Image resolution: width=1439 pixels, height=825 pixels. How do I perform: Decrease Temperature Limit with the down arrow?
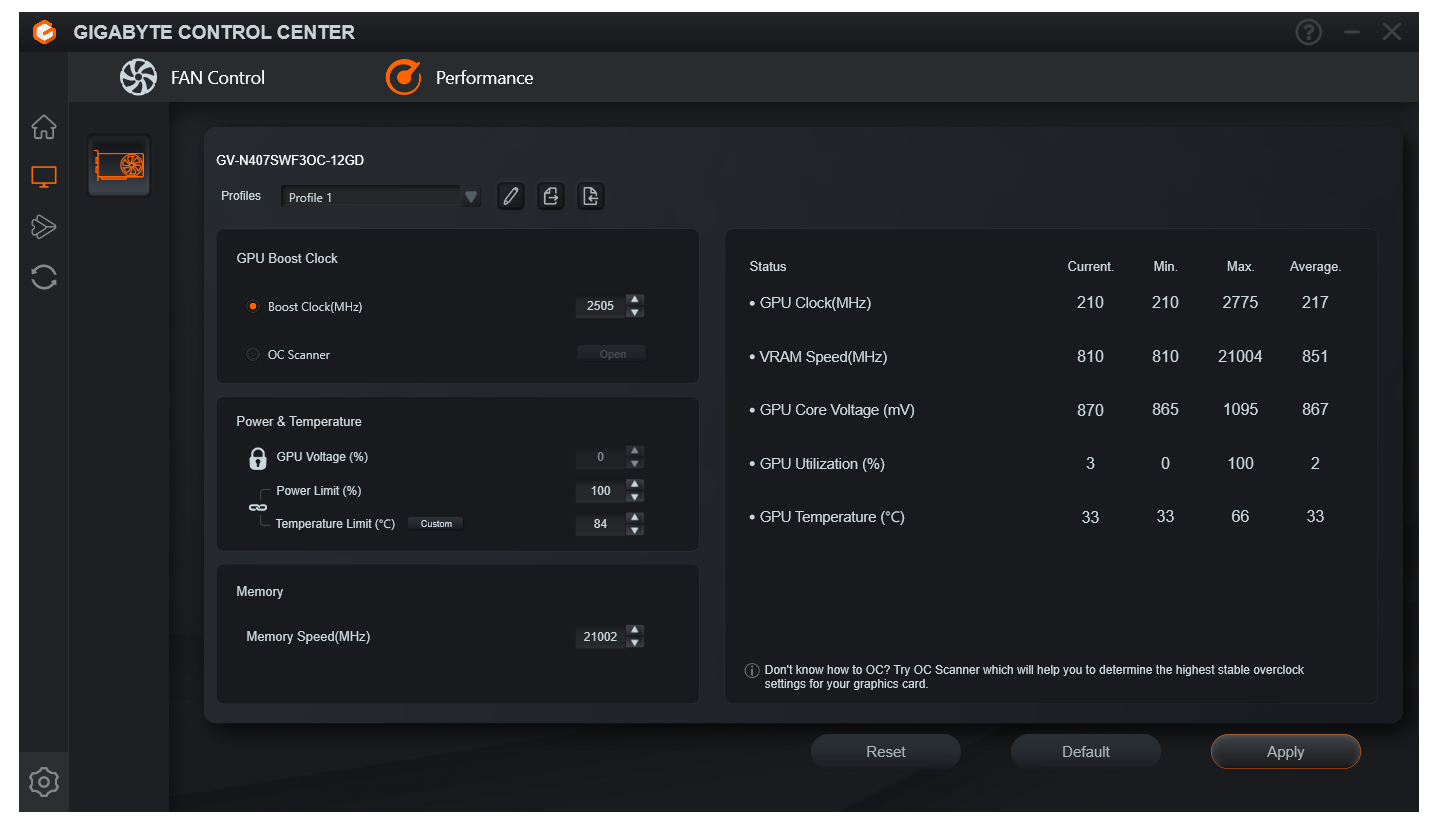click(634, 530)
